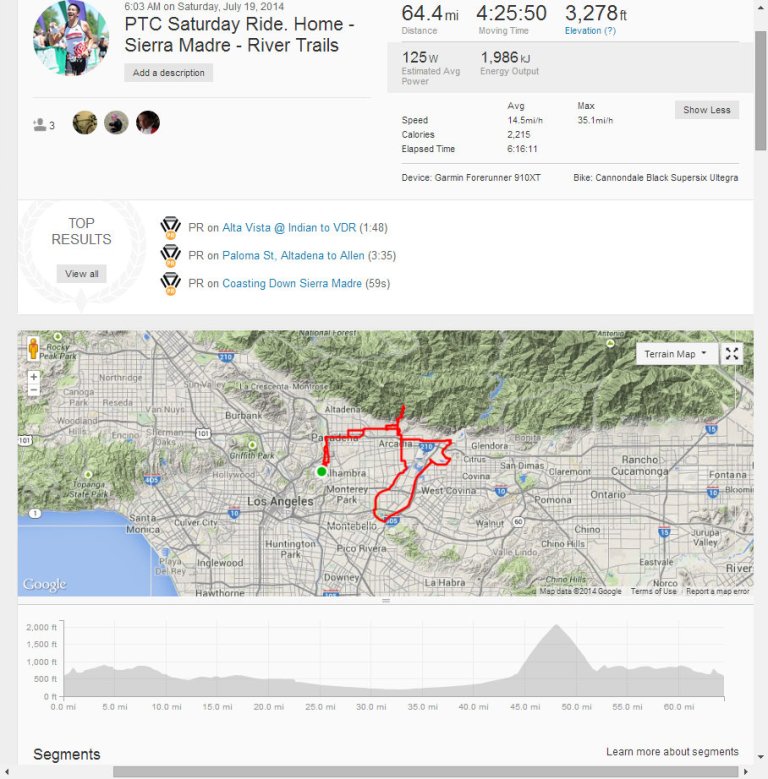Click the Alta Vista PR medal icon
The image size is (768, 779).
170,228
